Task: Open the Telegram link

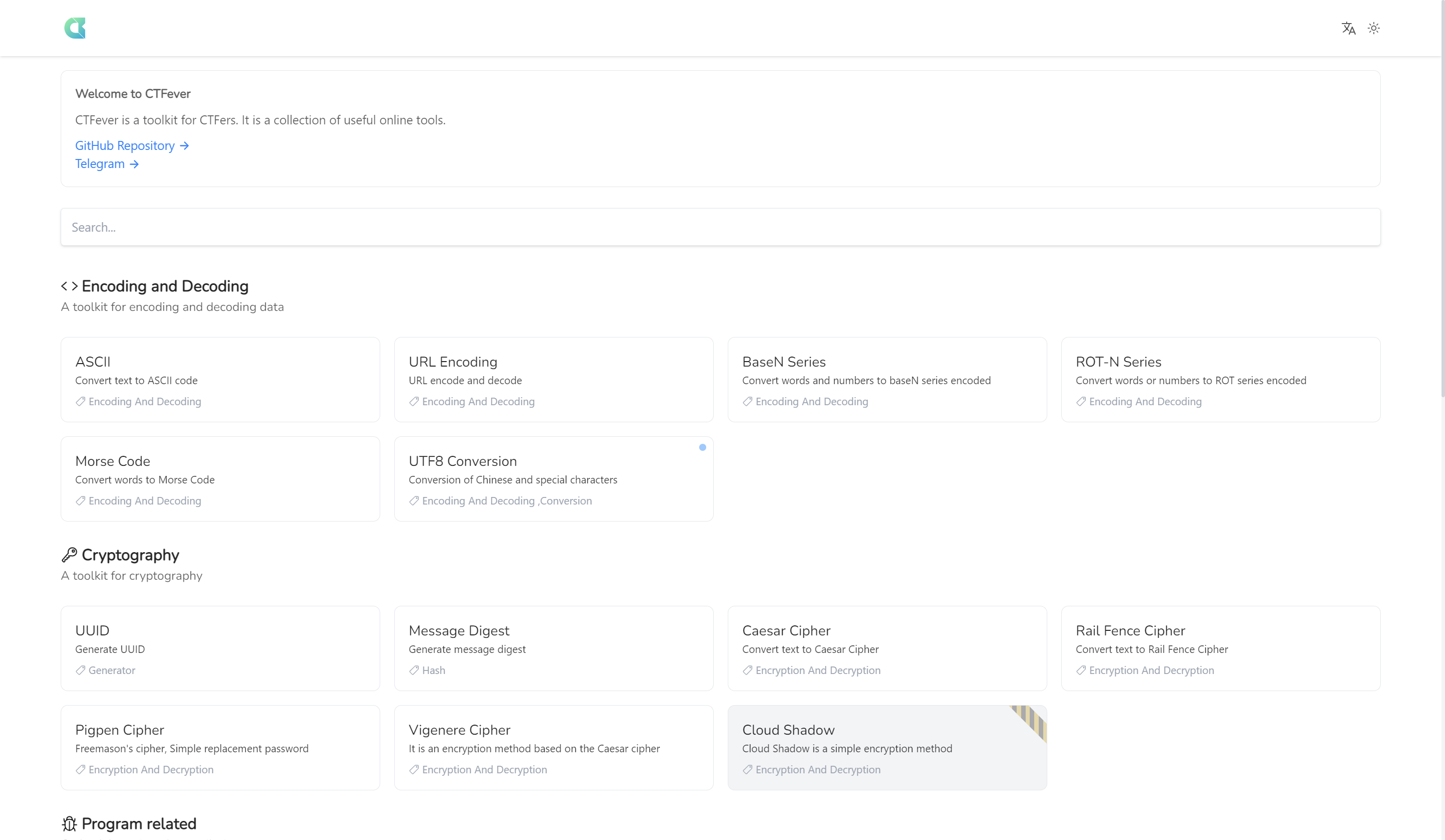Action: (x=107, y=164)
